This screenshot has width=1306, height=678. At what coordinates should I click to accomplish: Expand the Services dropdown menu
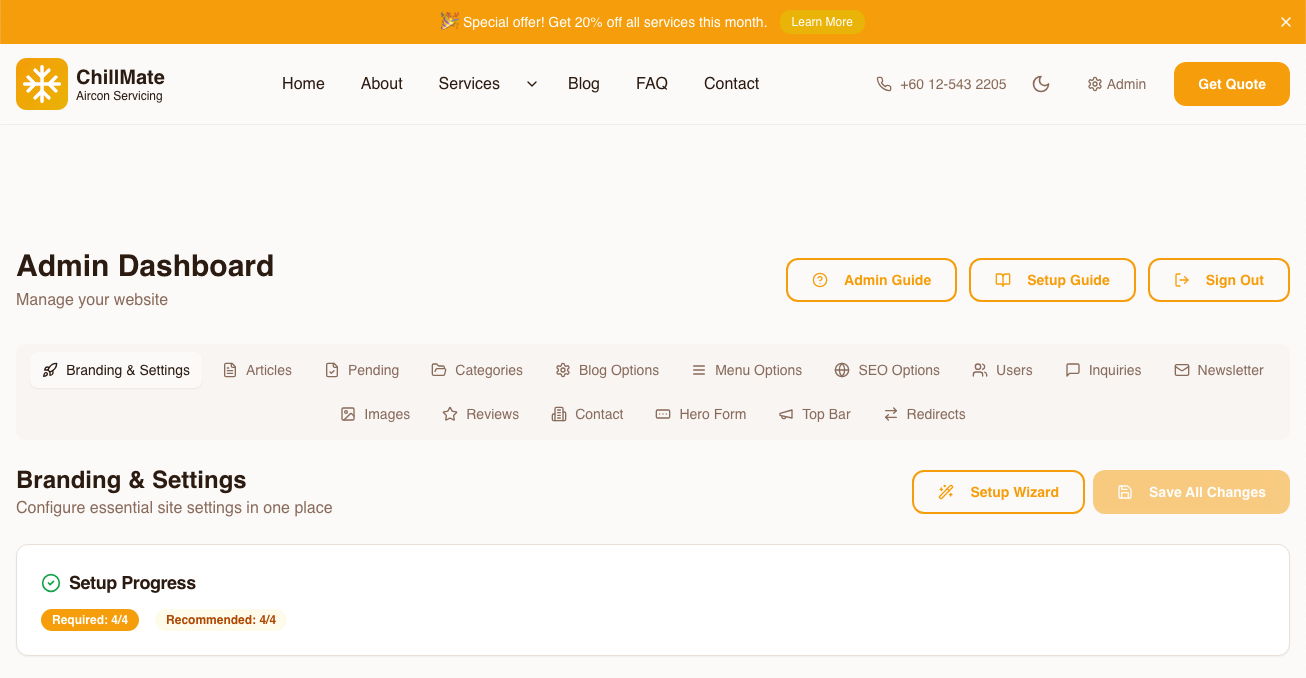pyautogui.click(x=485, y=84)
